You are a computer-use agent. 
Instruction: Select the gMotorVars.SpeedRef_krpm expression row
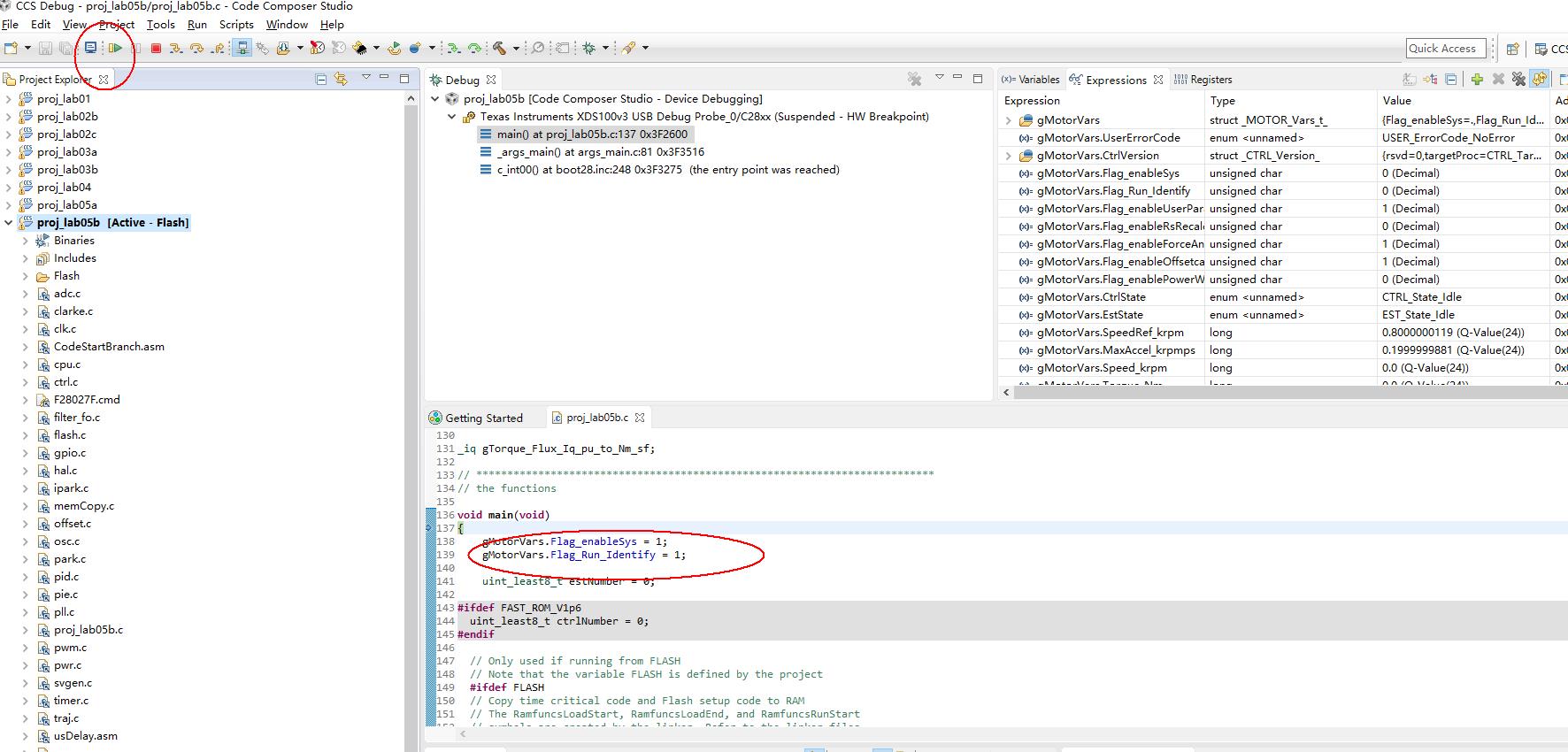click(x=1283, y=333)
